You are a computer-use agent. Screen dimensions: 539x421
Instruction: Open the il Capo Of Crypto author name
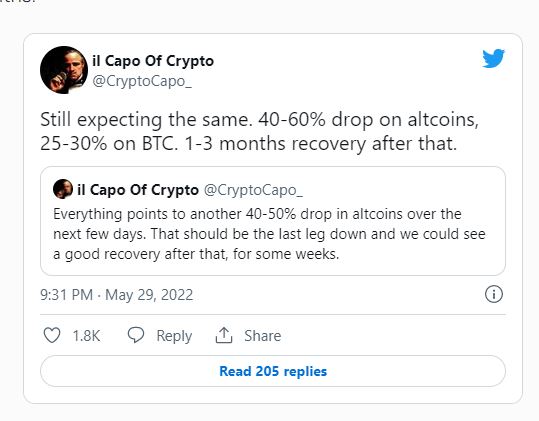point(153,61)
